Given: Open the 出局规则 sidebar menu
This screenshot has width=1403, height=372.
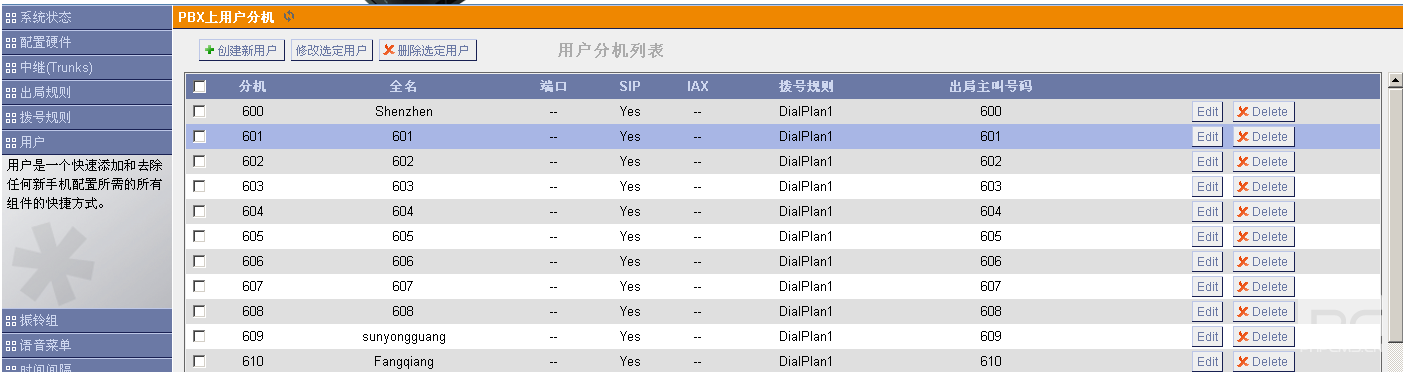Looking at the screenshot, I should 86,92.
